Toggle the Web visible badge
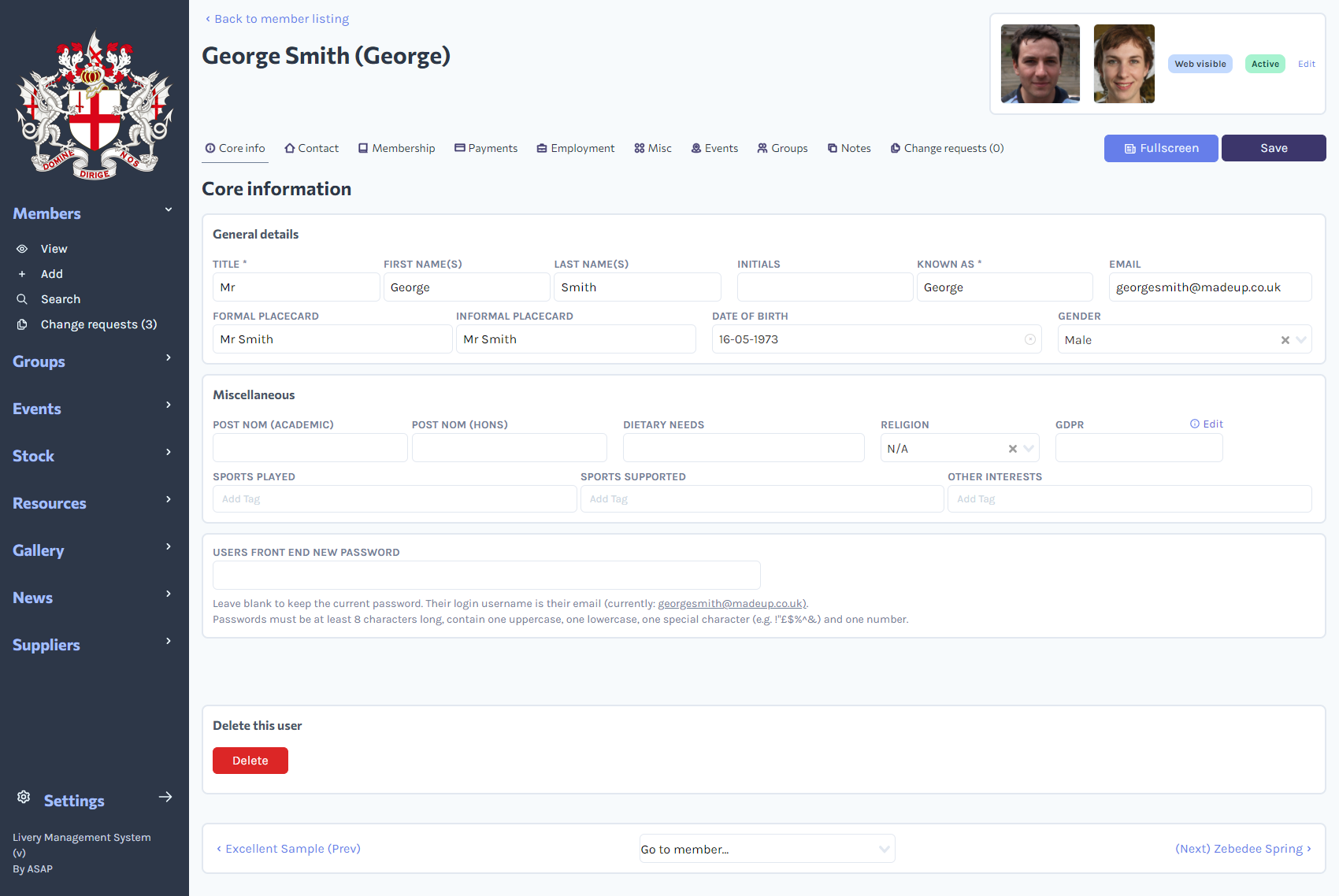Image resolution: width=1339 pixels, height=896 pixels. point(1200,64)
